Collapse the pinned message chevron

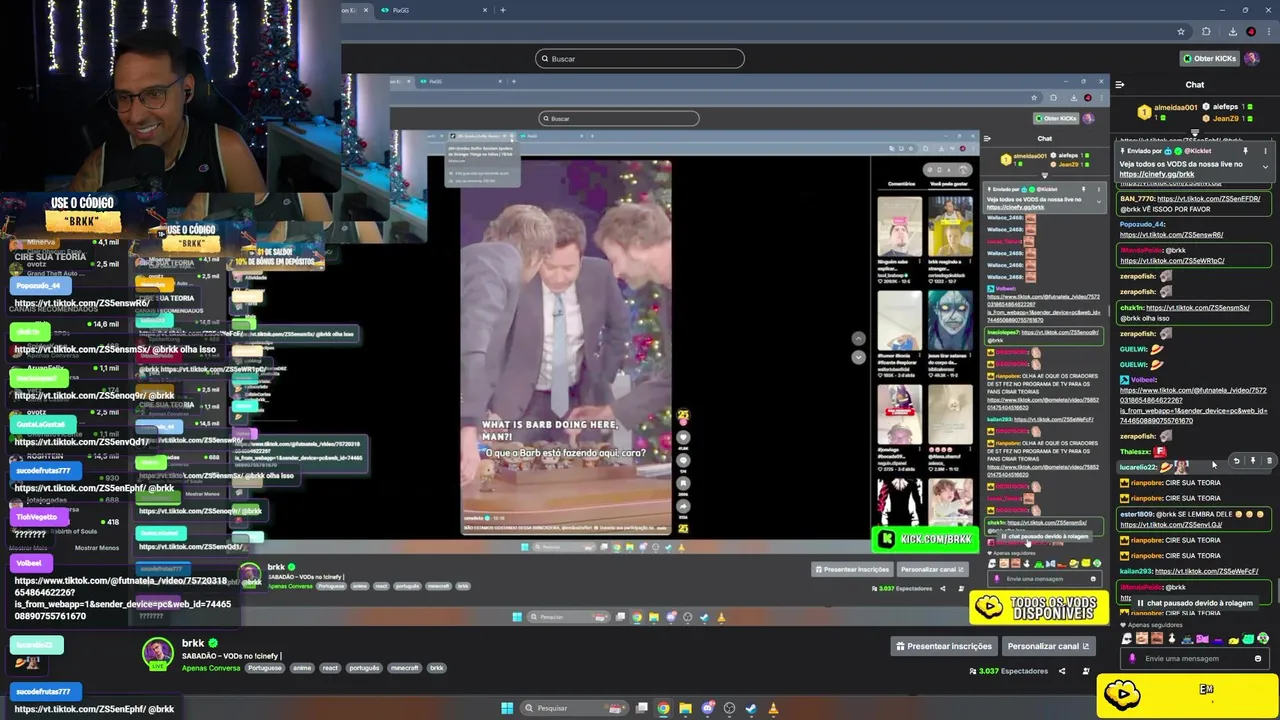pyautogui.click(x=1265, y=167)
